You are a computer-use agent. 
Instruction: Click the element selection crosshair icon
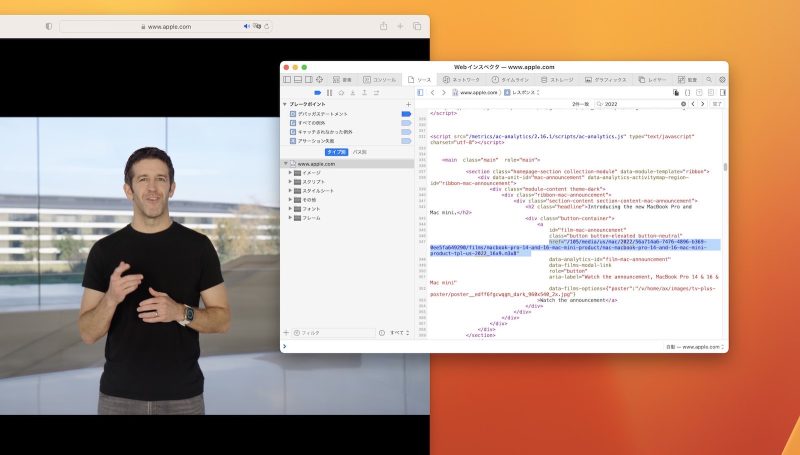320,79
